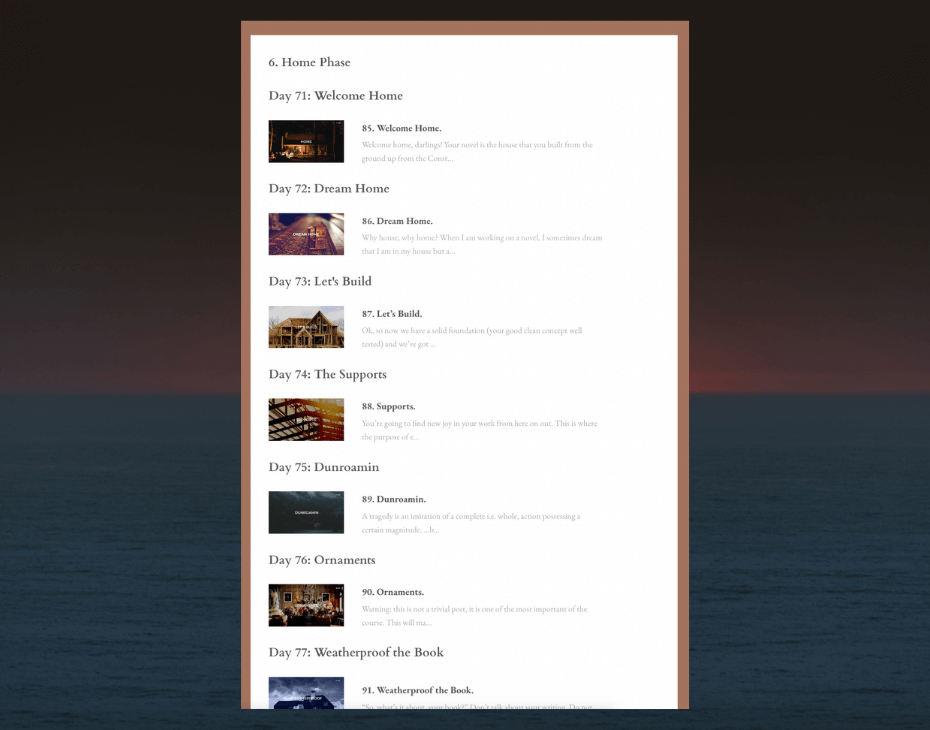
Task: Click heading 'Day 72: Dream Home'
Action: pos(329,189)
